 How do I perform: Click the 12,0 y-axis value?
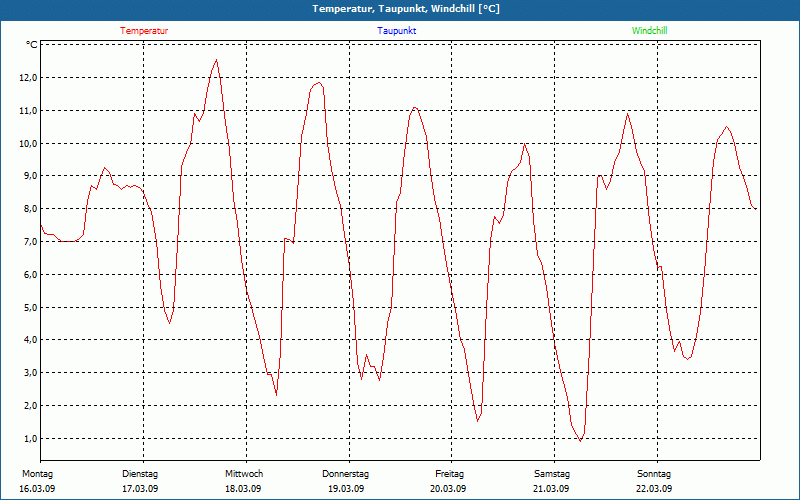click(29, 78)
